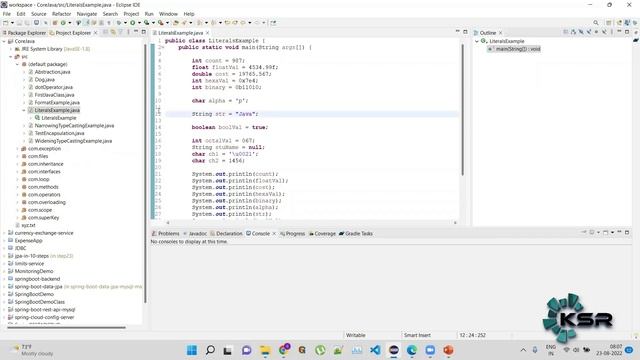
Task: Toggle Link with Editor in Project Explorer
Action: [113, 32]
